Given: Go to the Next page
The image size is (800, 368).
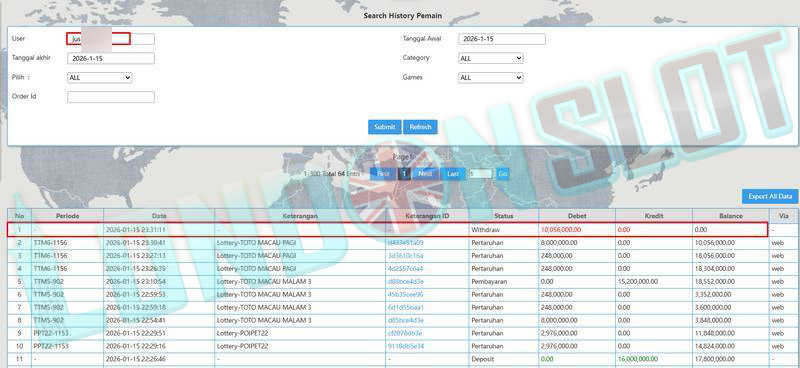Looking at the screenshot, I should (x=426, y=174).
